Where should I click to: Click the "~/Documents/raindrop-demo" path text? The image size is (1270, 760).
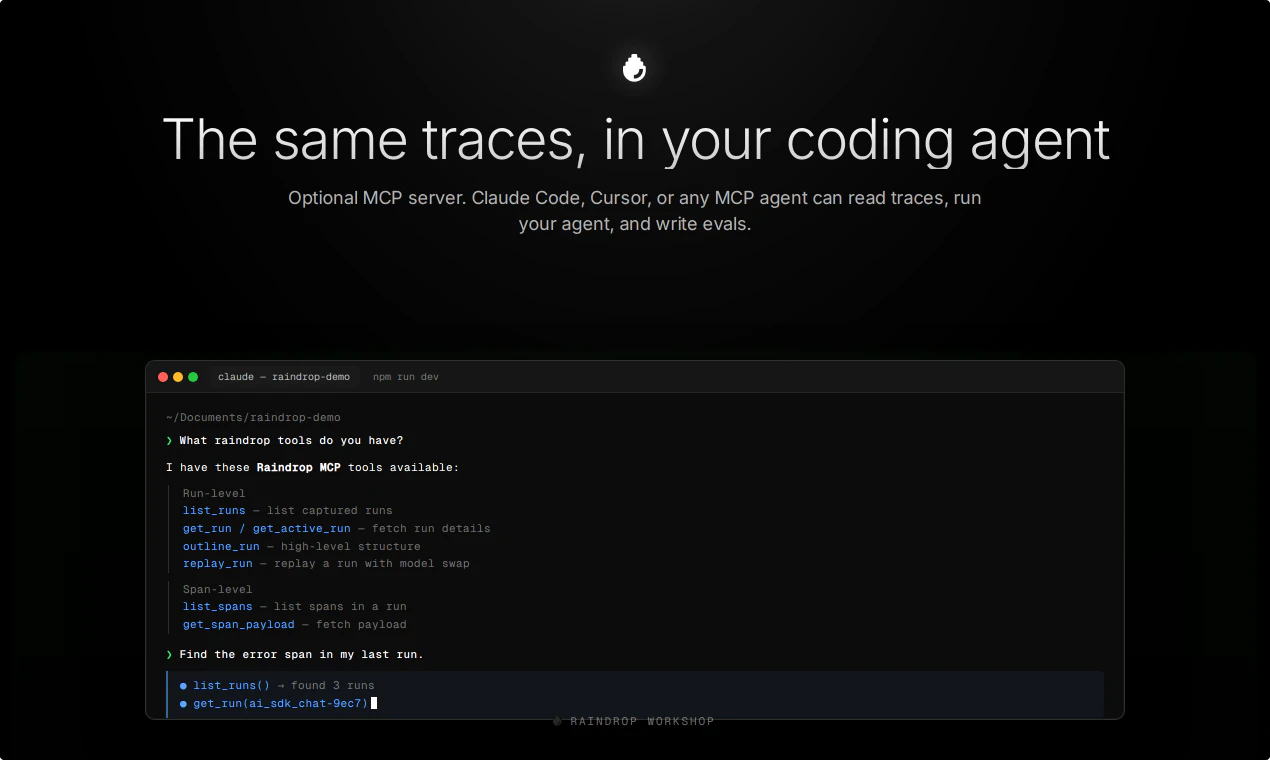coord(253,418)
